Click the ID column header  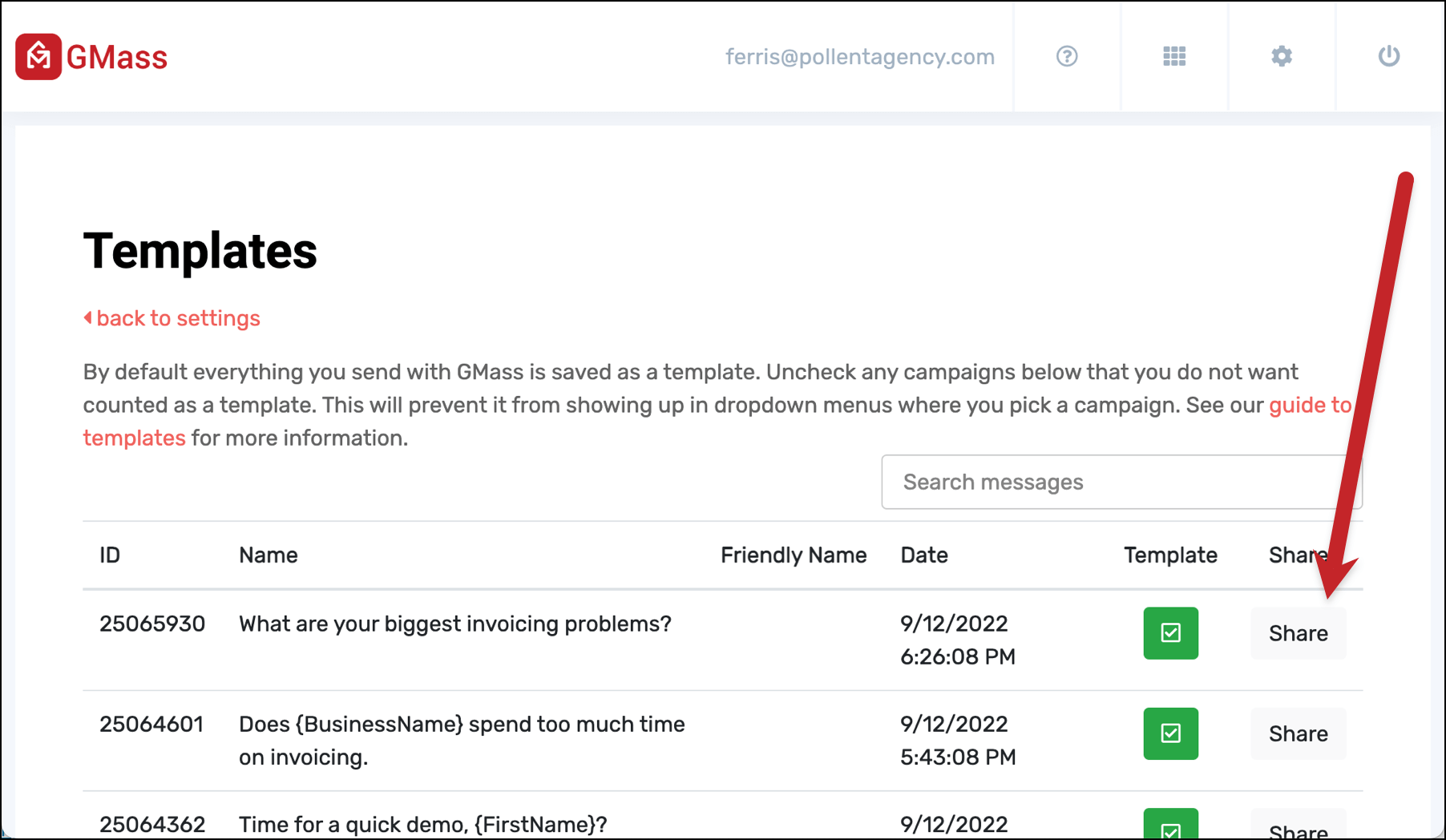(x=110, y=555)
